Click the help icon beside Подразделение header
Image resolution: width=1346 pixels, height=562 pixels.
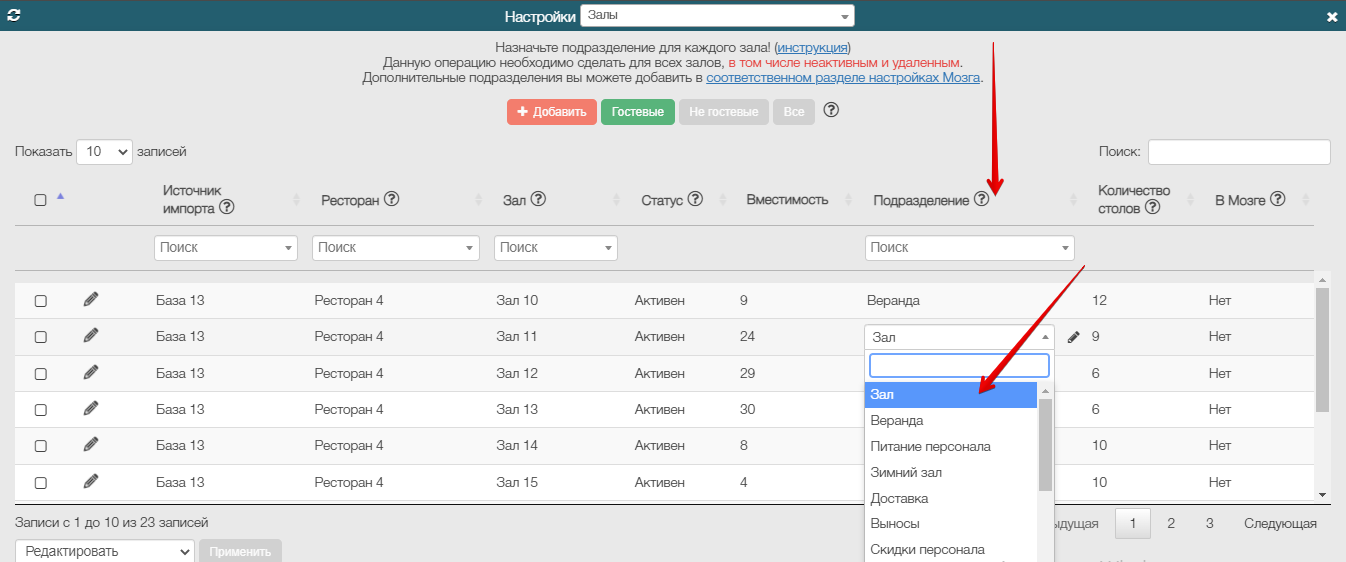tap(981, 199)
